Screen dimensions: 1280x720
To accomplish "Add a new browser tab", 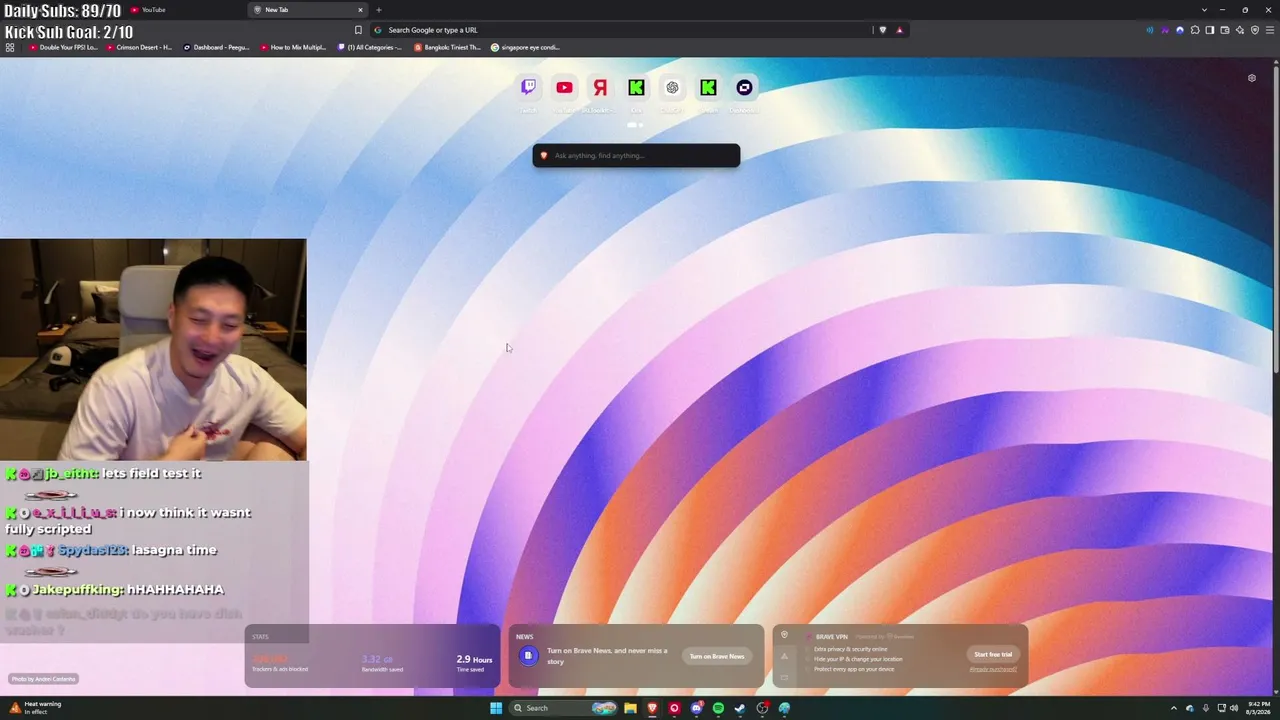I will pyautogui.click(x=379, y=10).
